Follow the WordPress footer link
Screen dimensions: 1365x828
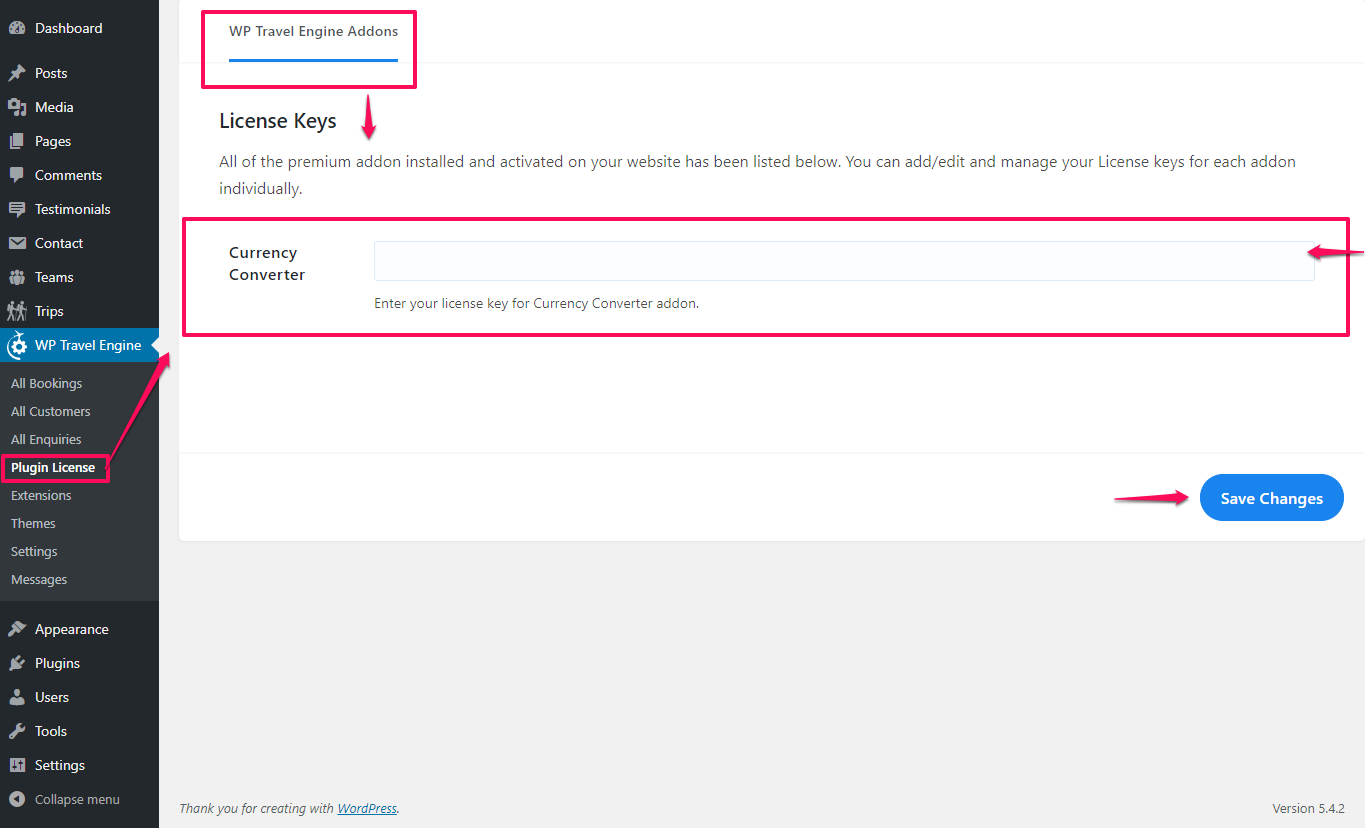(x=367, y=808)
